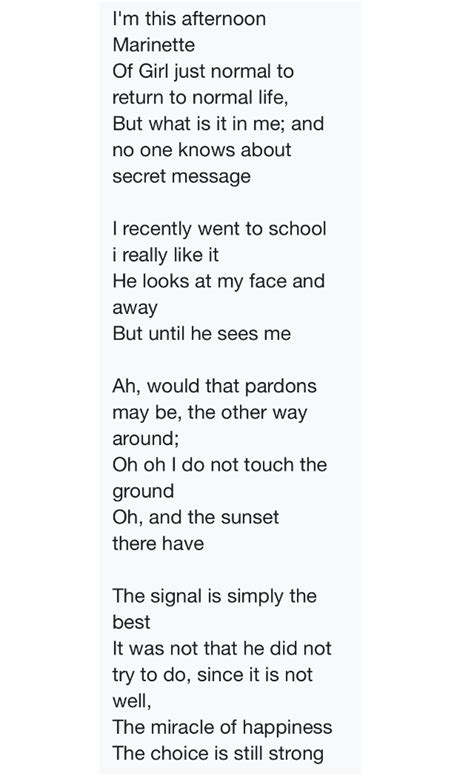The width and height of the screenshot is (474, 776).
Task: Click the line "I recently went to school"
Action: coord(219,229)
